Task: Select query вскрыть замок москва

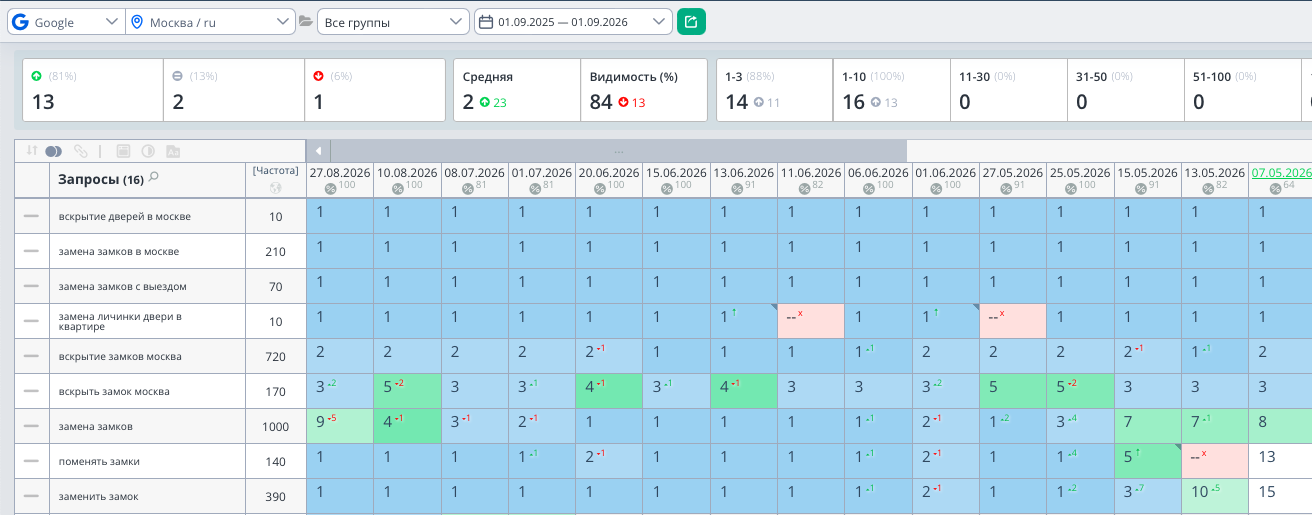Action: 114,391
